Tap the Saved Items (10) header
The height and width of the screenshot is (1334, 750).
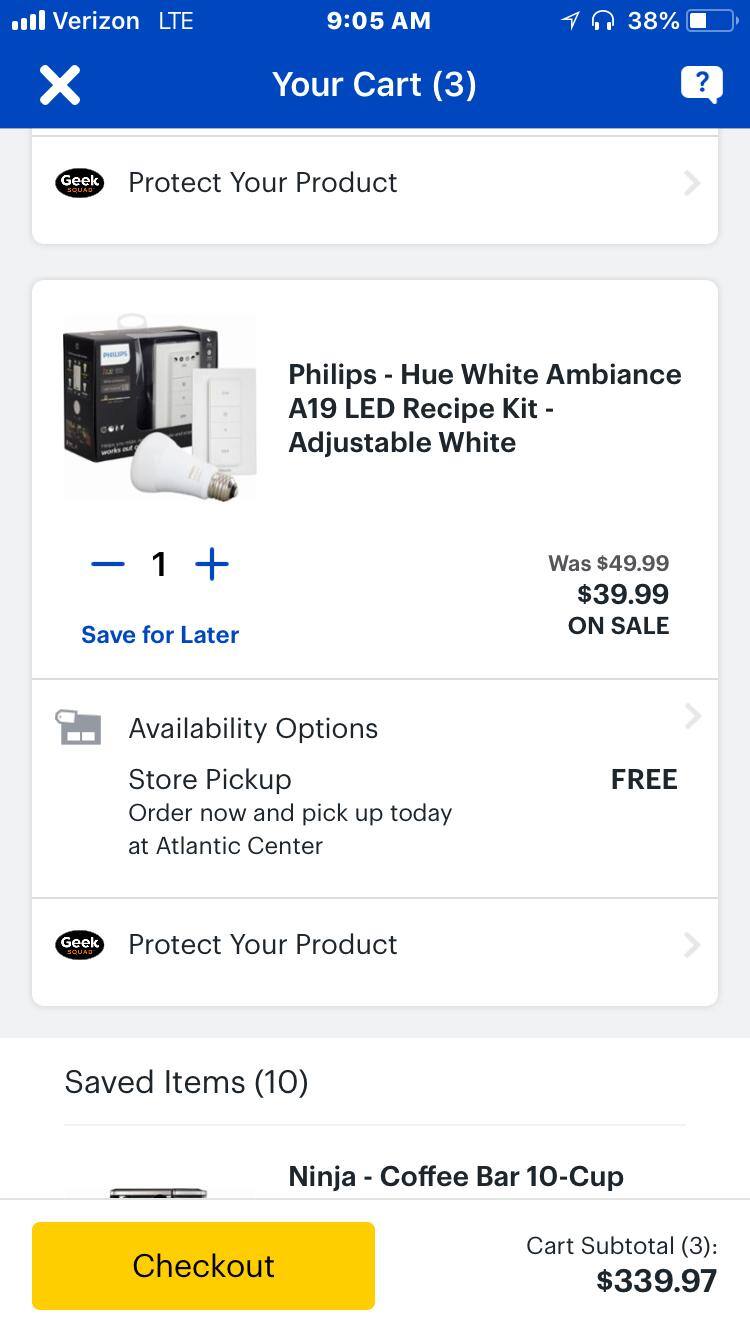tap(186, 1082)
